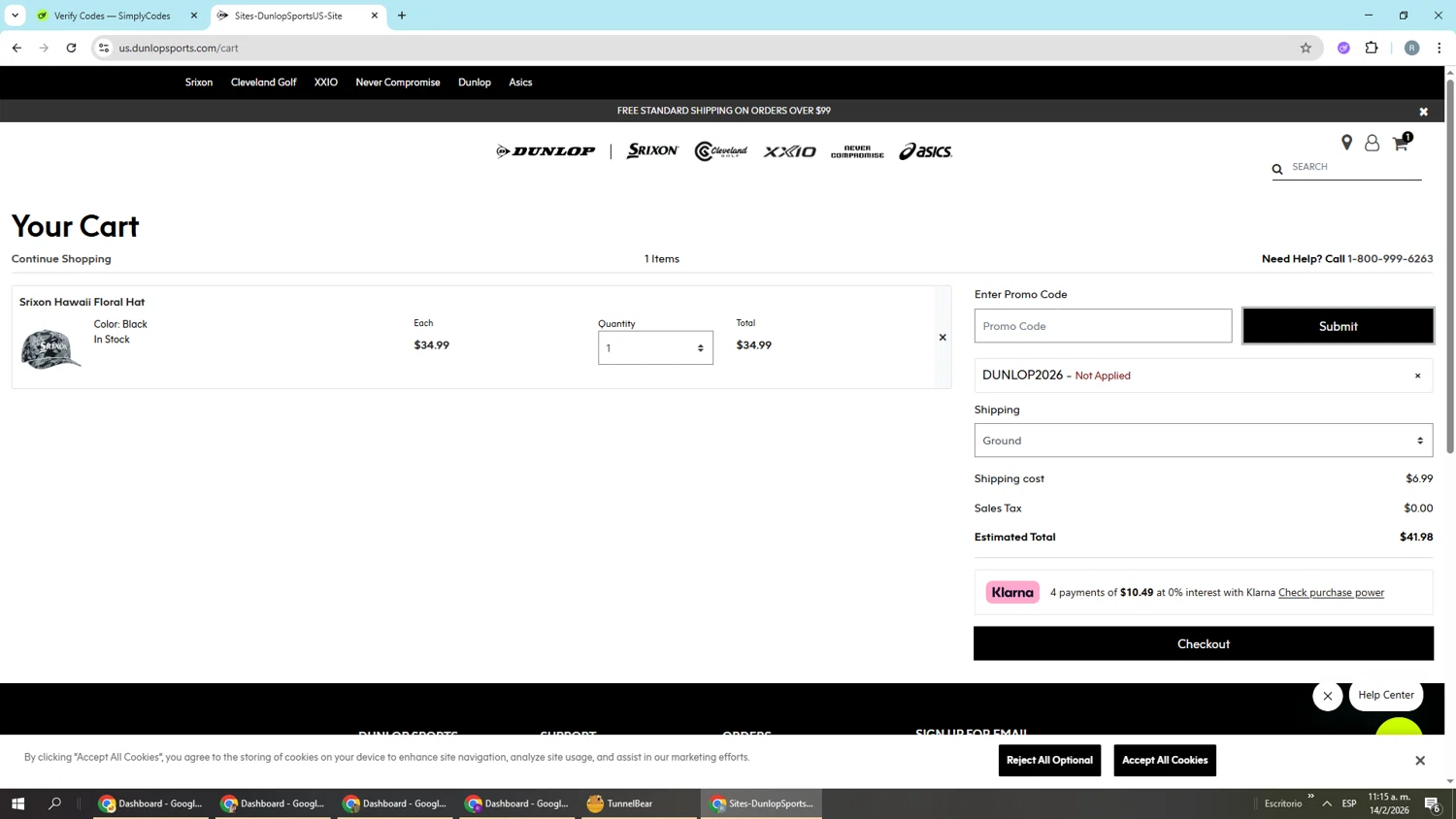
Task: Open the Chrome three-dot menu
Action: 1439,48
